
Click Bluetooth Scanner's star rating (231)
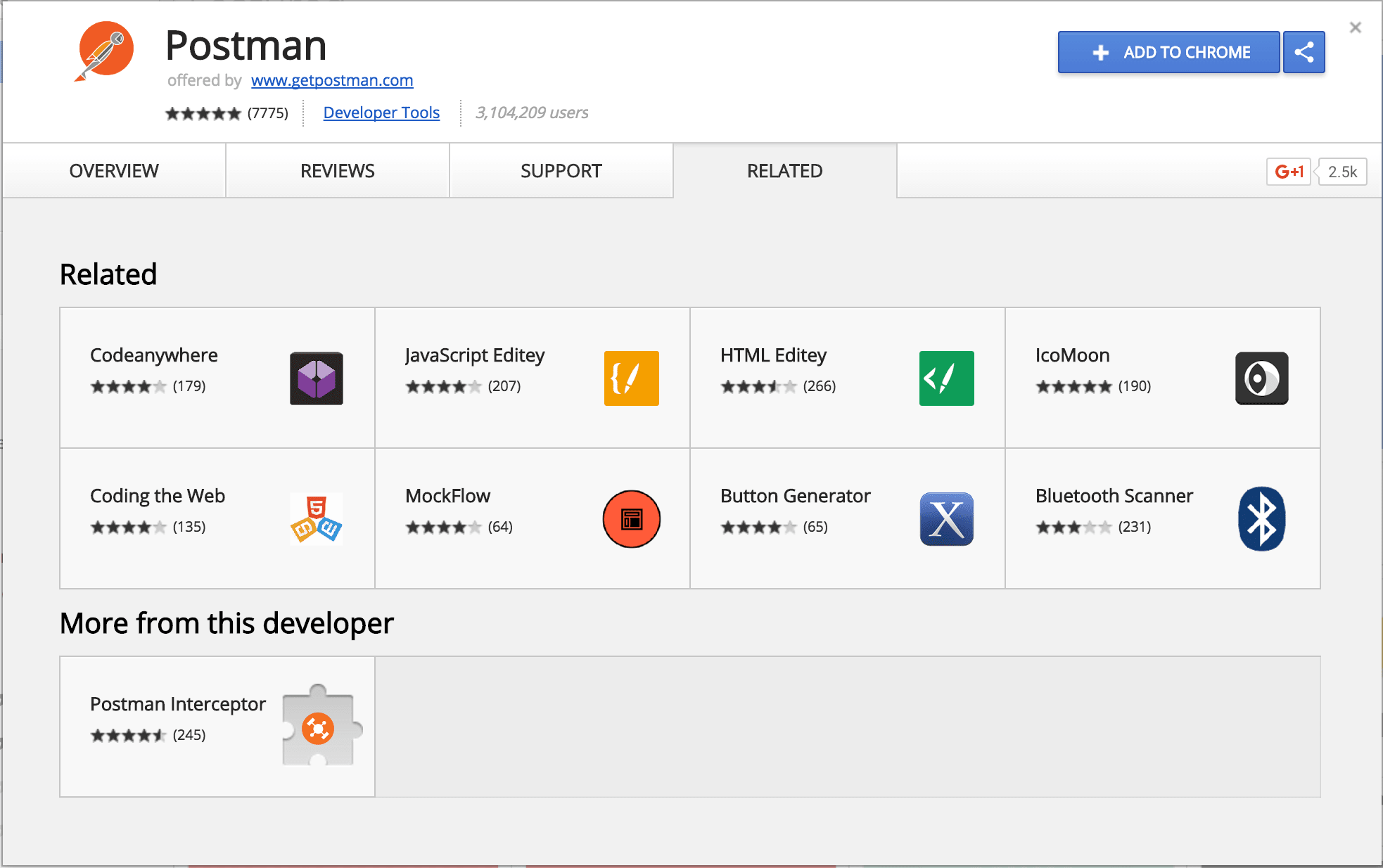coord(1093,527)
